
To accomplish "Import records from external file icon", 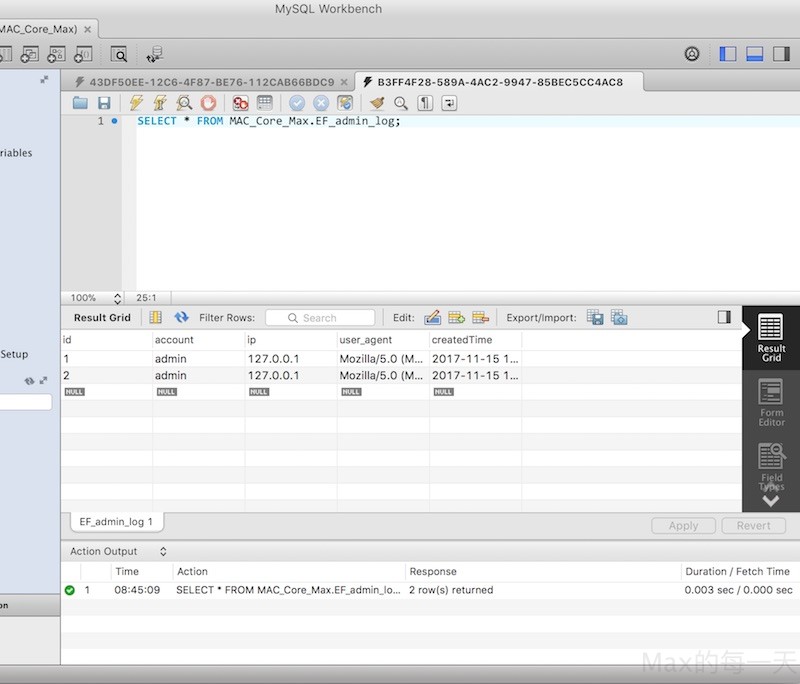I will [619, 317].
